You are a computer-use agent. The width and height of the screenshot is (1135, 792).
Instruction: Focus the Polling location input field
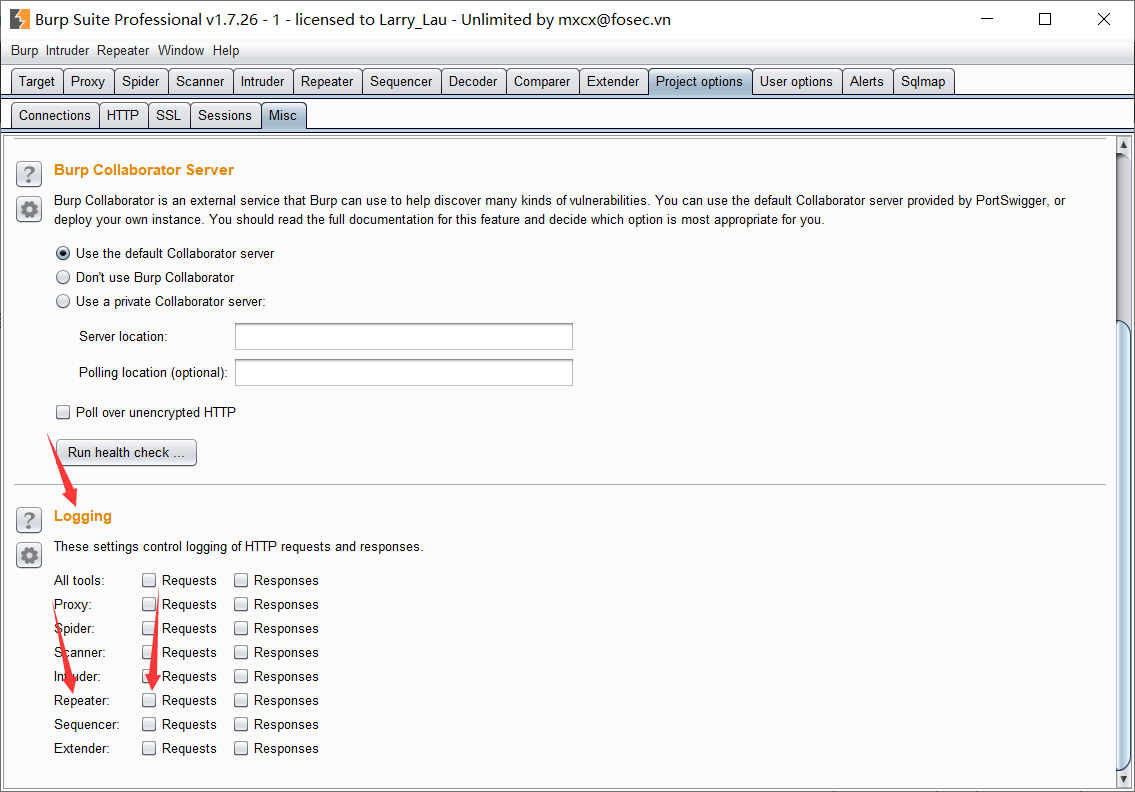403,372
